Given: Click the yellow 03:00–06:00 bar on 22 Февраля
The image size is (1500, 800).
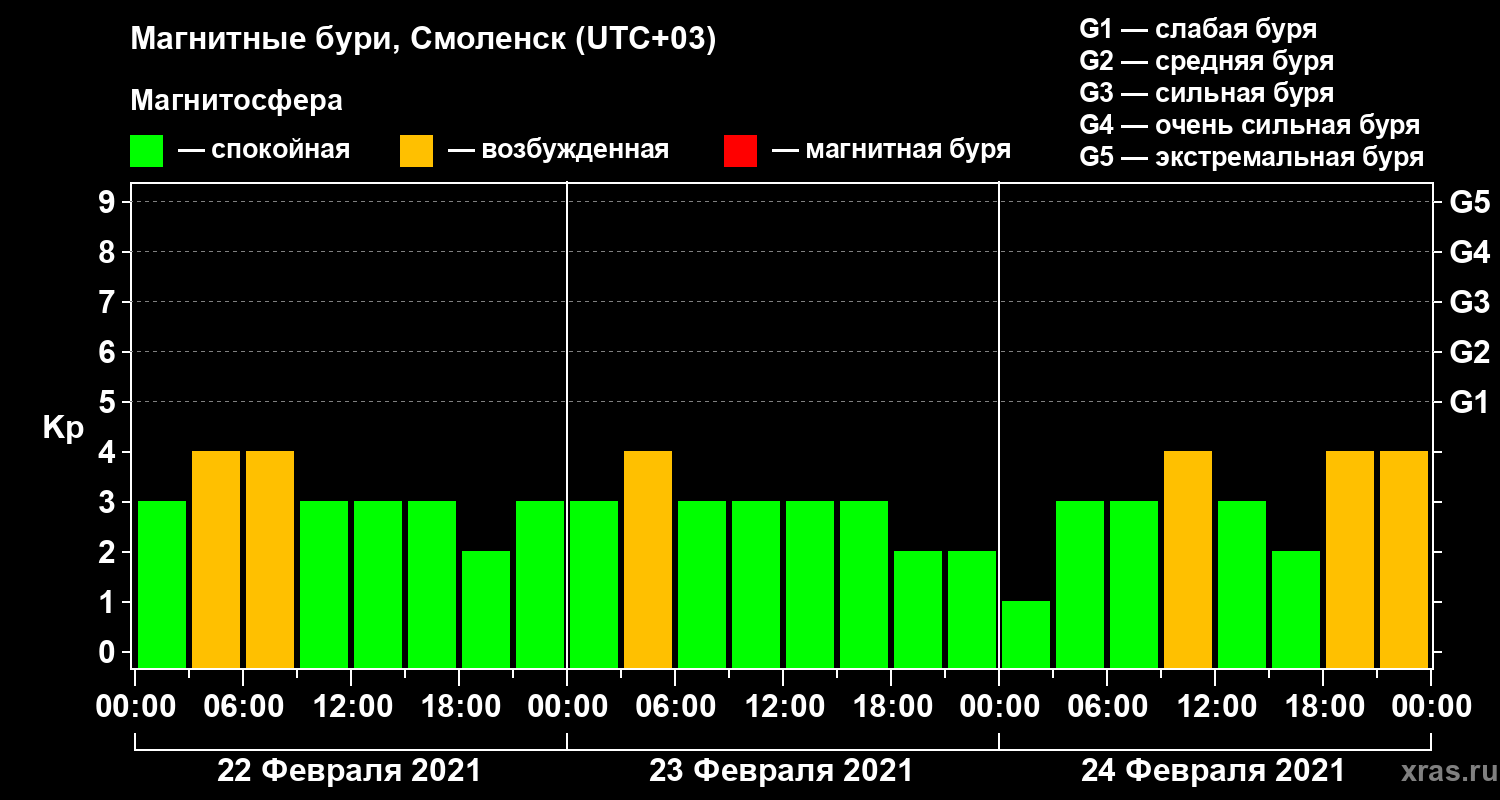Looking at the screenshot, I should (216, 559).
